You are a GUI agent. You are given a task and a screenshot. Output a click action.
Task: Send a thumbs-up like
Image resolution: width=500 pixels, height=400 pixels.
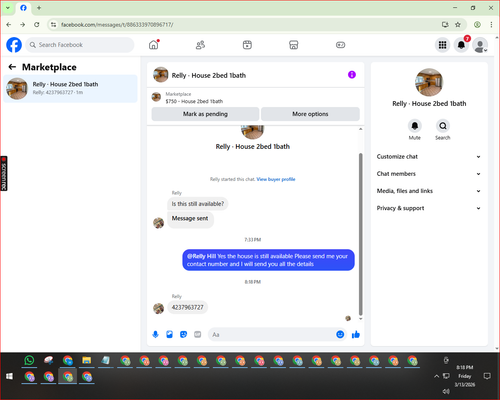coord(356,334)
